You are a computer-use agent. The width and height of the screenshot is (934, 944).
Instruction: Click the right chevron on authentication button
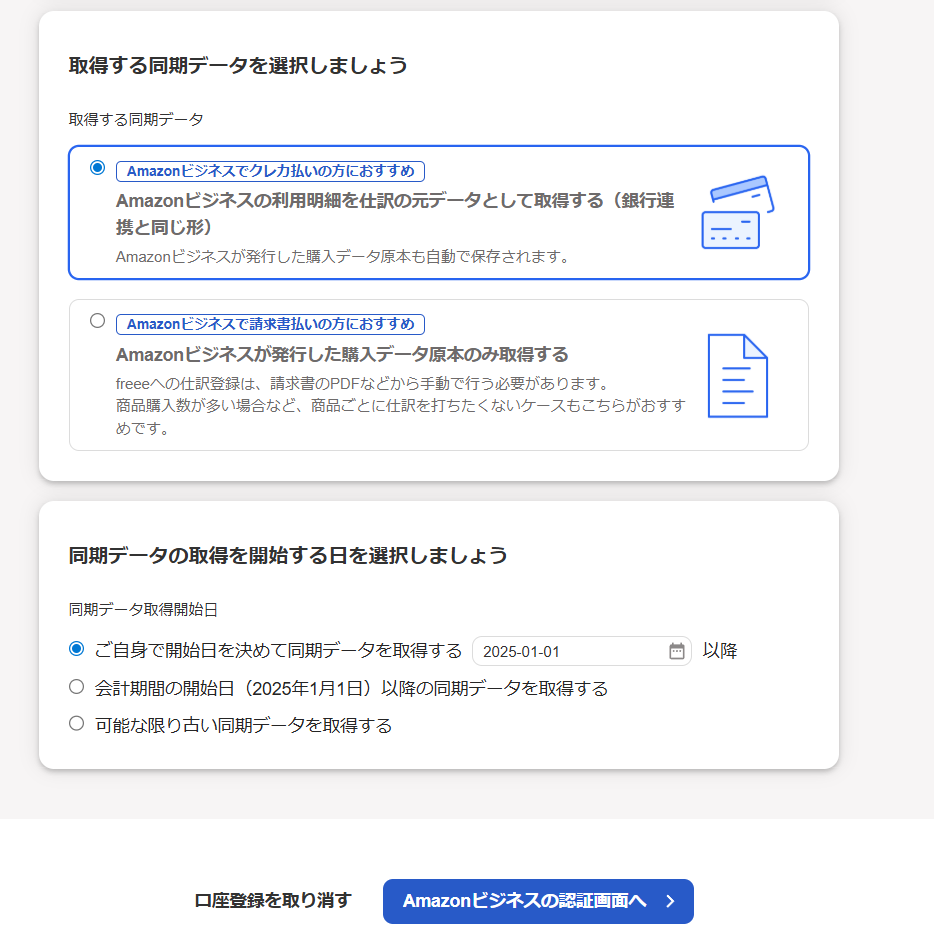click(670, 901)
